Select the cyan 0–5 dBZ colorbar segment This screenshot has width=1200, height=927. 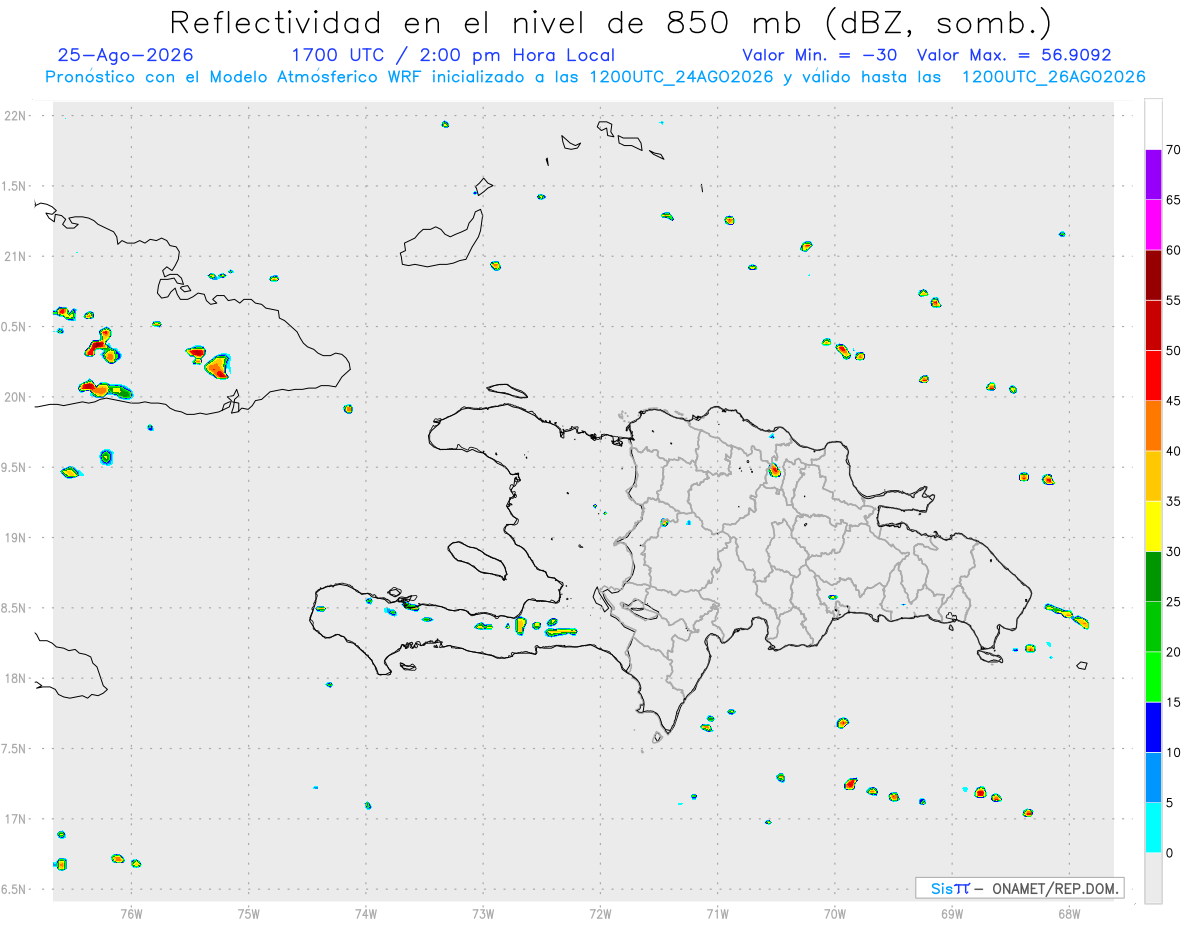click(x=1153, y=828)
